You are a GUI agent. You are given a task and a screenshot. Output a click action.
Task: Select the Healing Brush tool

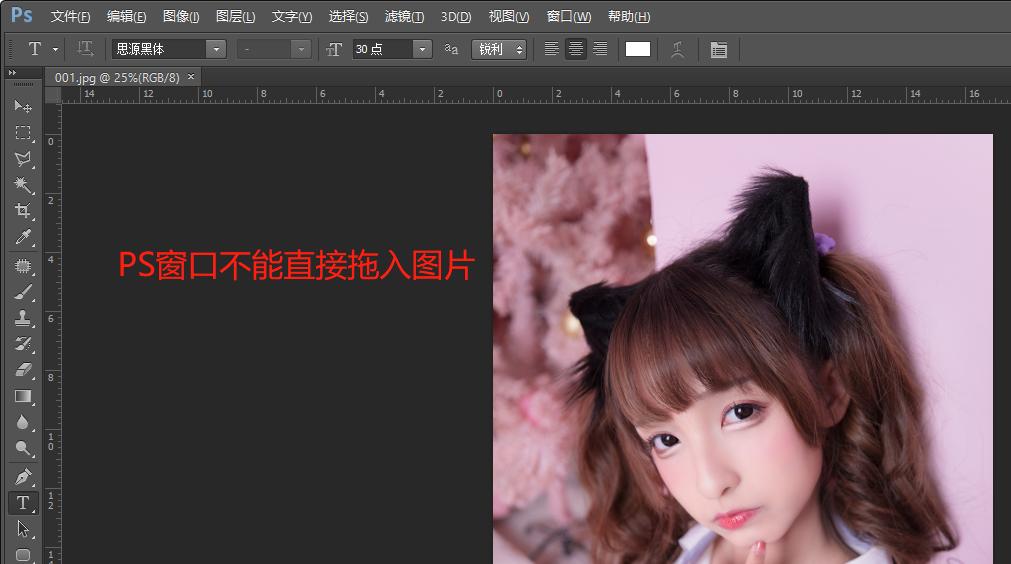coord(23,266)
